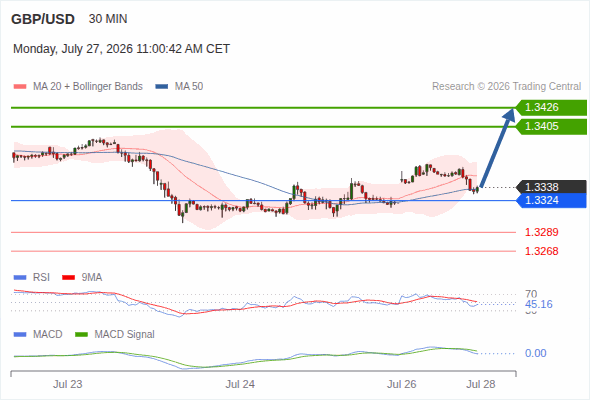The height and width of the screenshot is (400, 590).
Task: Click the Monday, July 27, 2026 timestamp
Action: [x=121, y=49]
